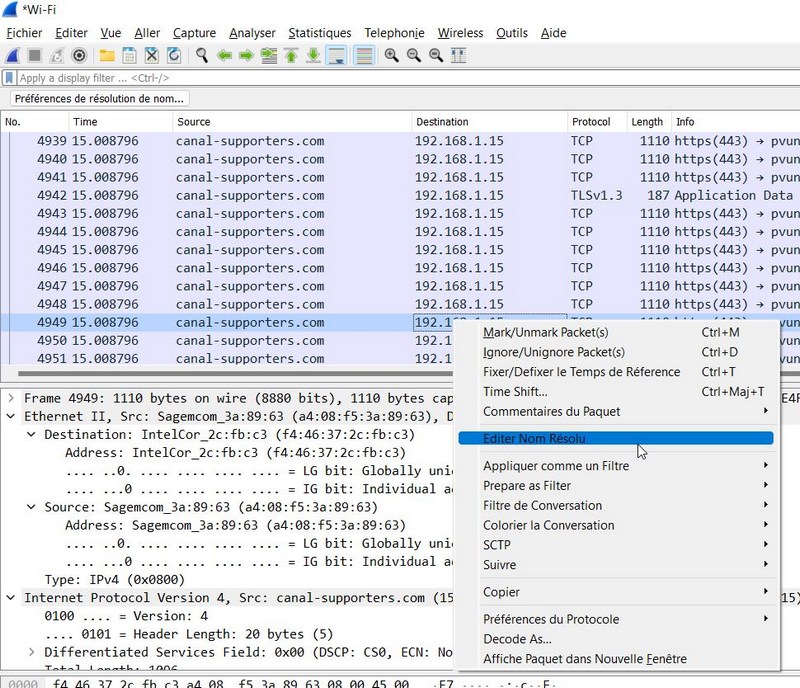The width and height of the screenshot is (800, 688).
Task: Click the display filter bookmark icon
Action: (x=9, y=78)
